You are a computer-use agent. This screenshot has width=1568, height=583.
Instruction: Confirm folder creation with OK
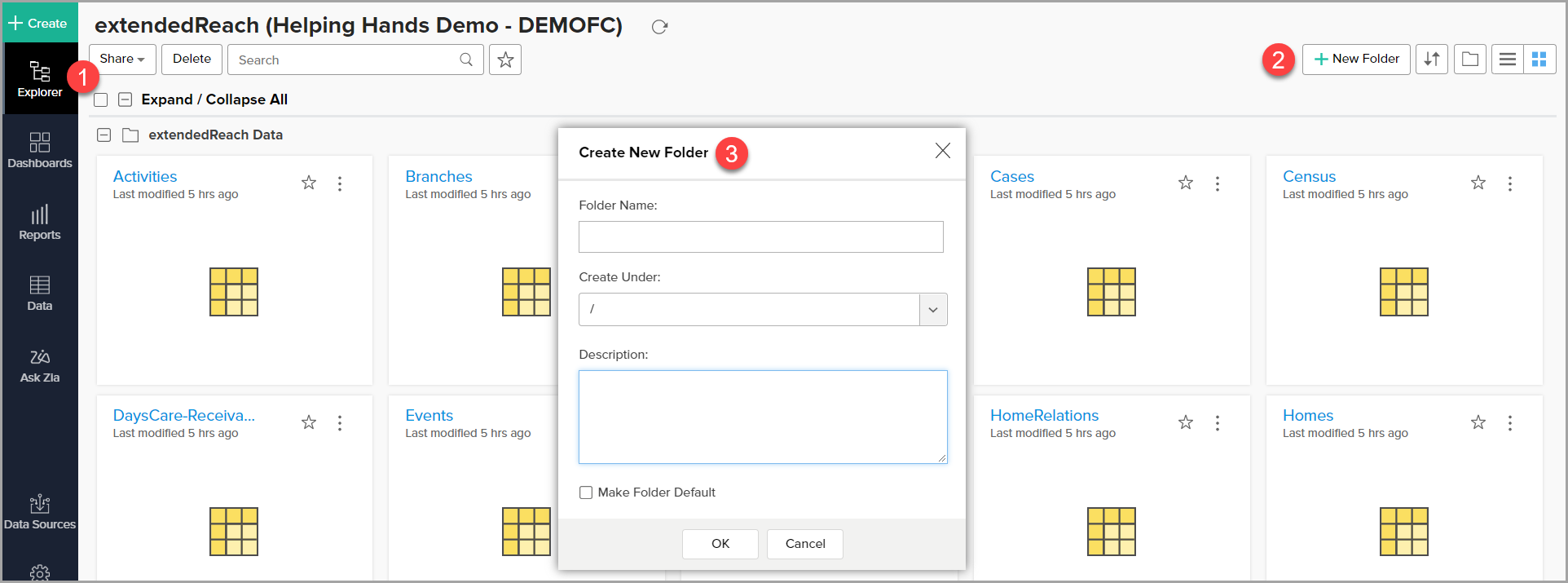[x=720, y=544]
